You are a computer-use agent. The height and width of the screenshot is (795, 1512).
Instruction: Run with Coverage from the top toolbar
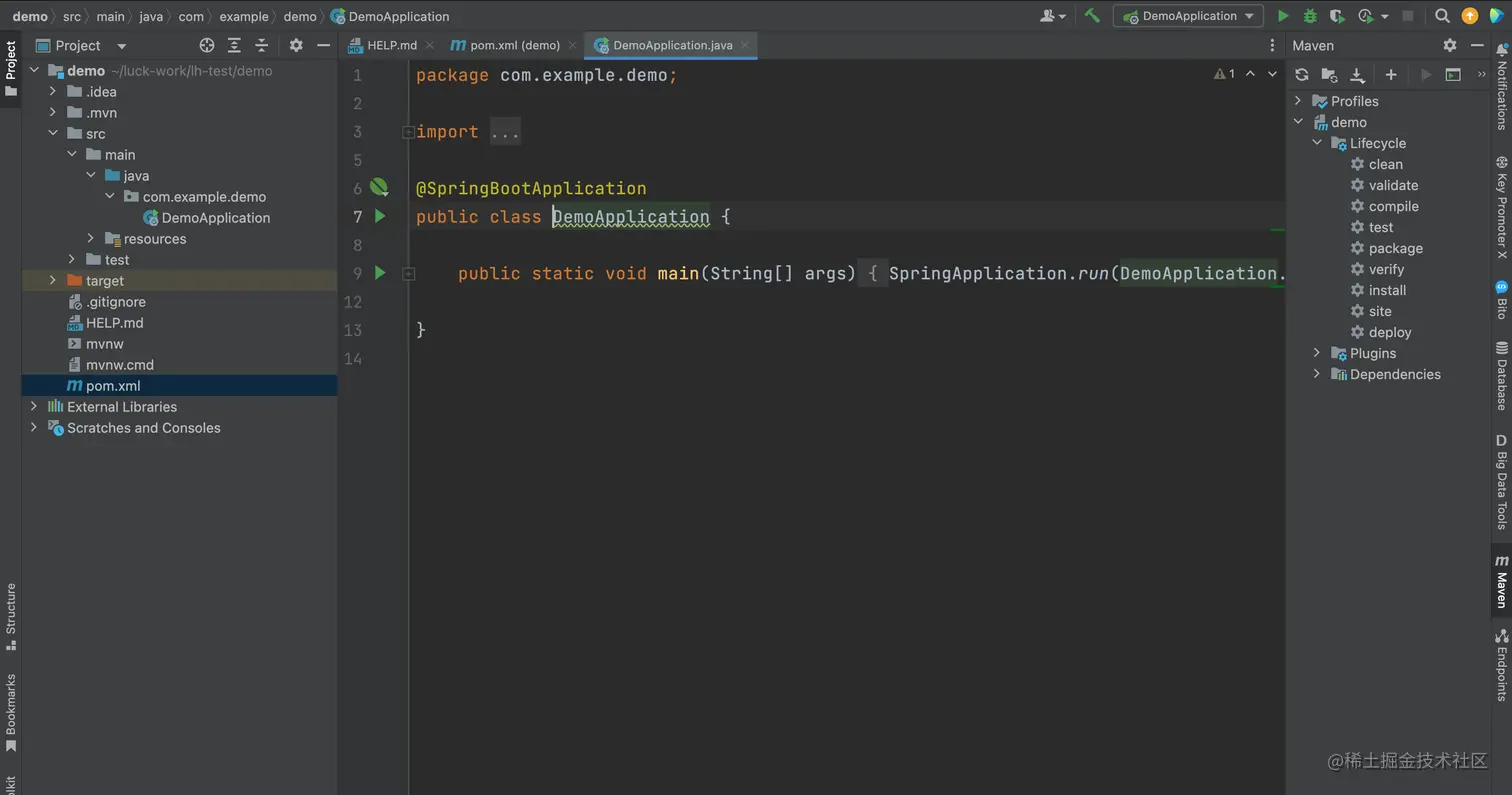coord(1337,16)
